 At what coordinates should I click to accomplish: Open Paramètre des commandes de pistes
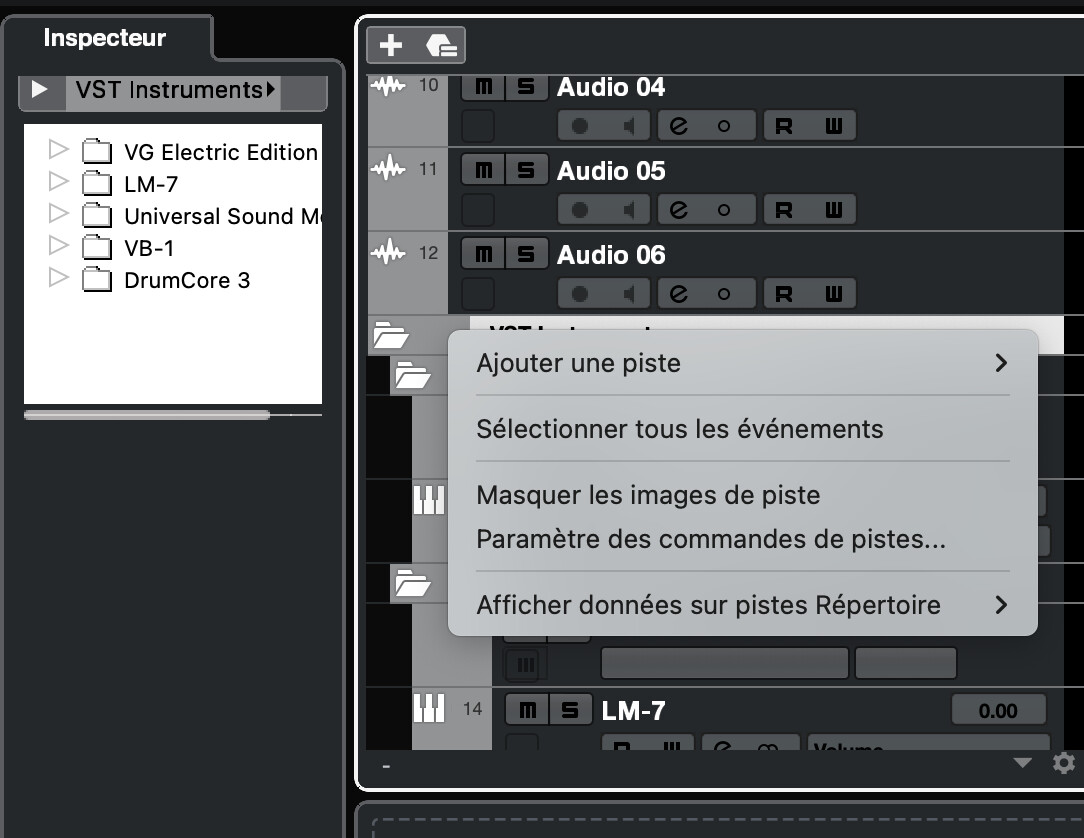711,539
